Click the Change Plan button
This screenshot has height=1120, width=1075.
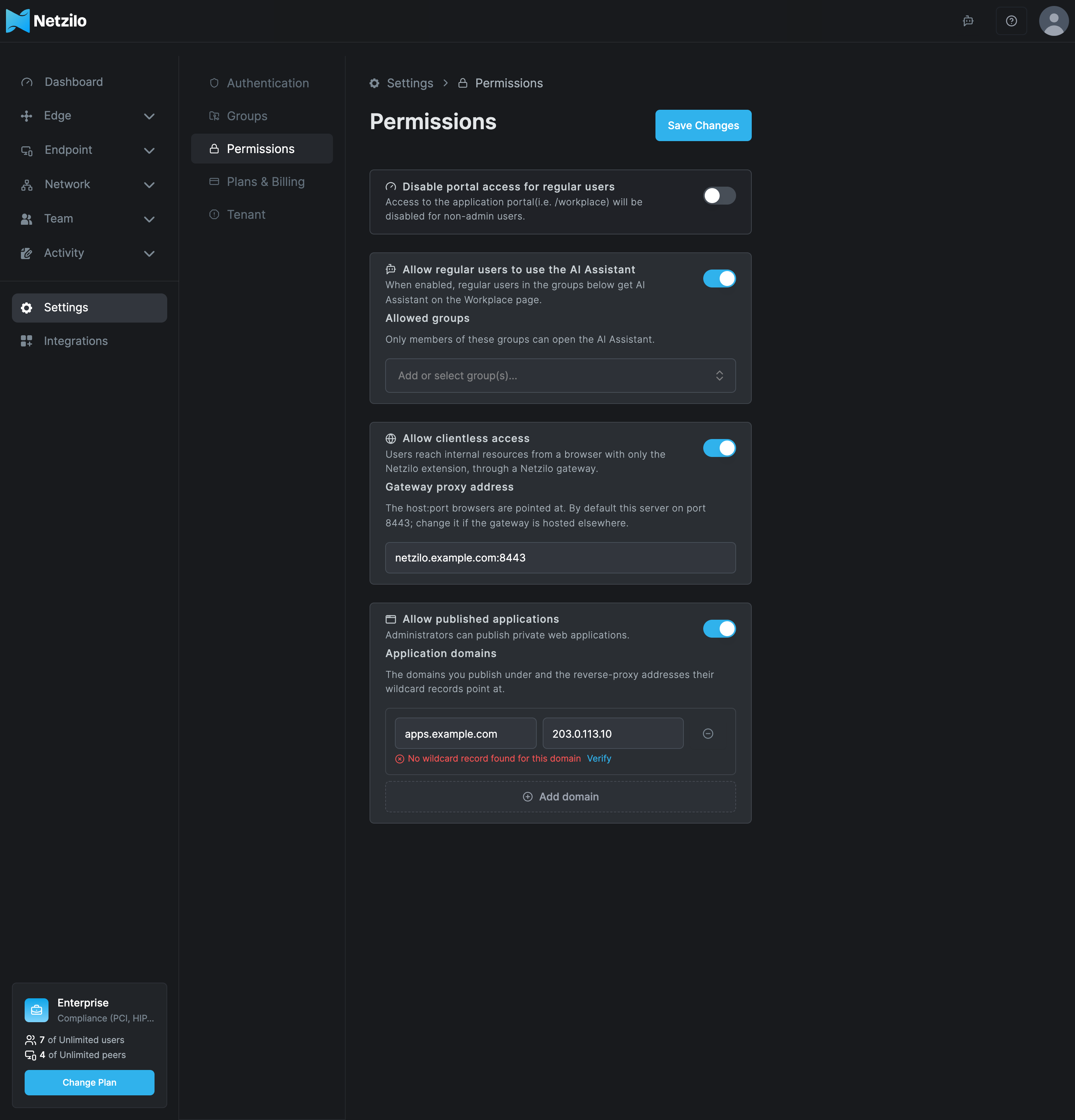click(x=89, y=1082)
